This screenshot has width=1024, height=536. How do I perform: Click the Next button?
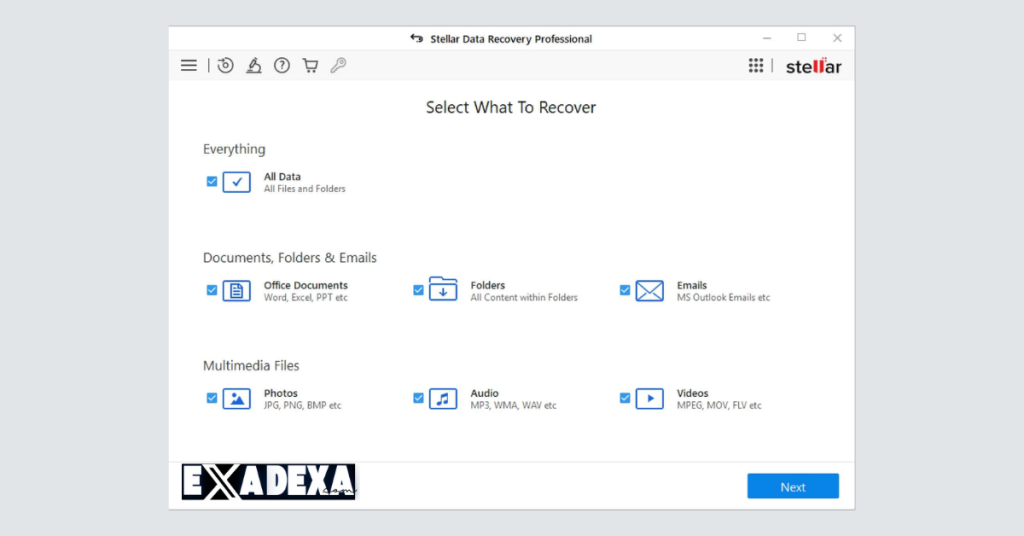(793, 486)
